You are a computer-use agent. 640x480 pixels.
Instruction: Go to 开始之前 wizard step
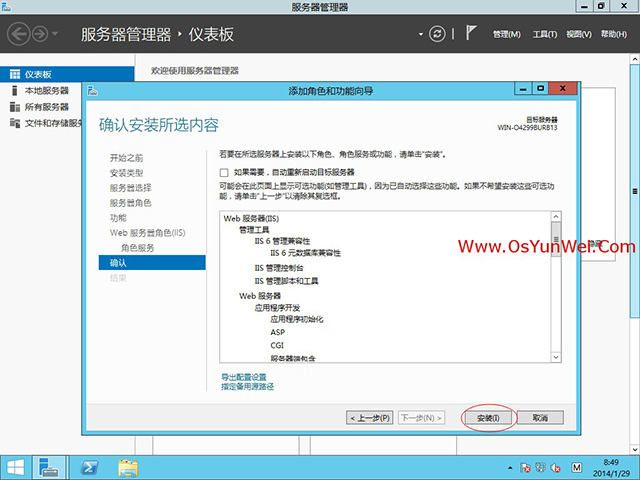tap(127, 158)
